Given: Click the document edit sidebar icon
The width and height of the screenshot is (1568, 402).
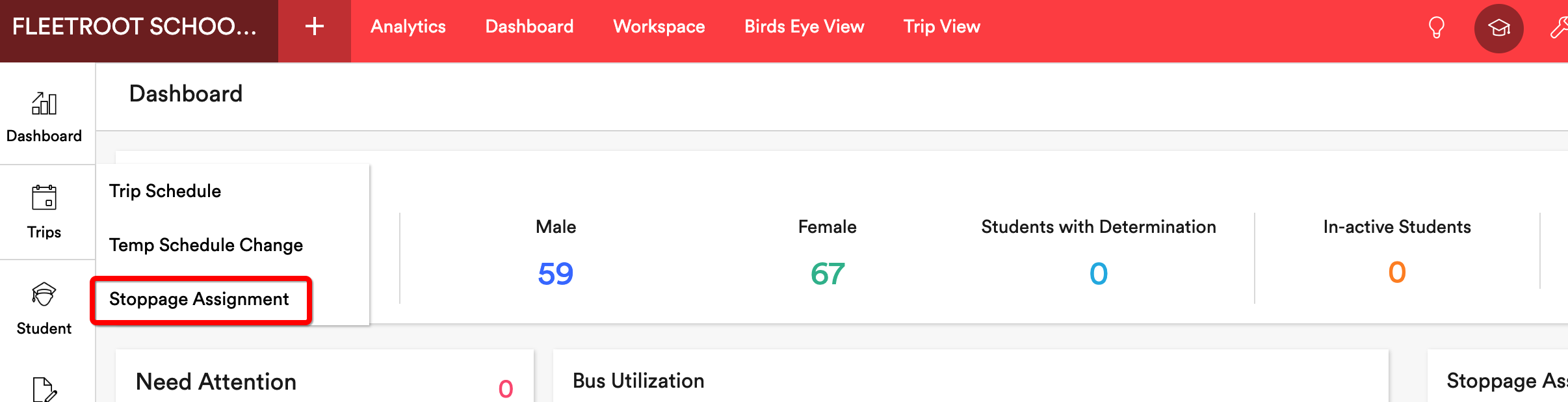Looking at the screenshot, I should 44,389.
